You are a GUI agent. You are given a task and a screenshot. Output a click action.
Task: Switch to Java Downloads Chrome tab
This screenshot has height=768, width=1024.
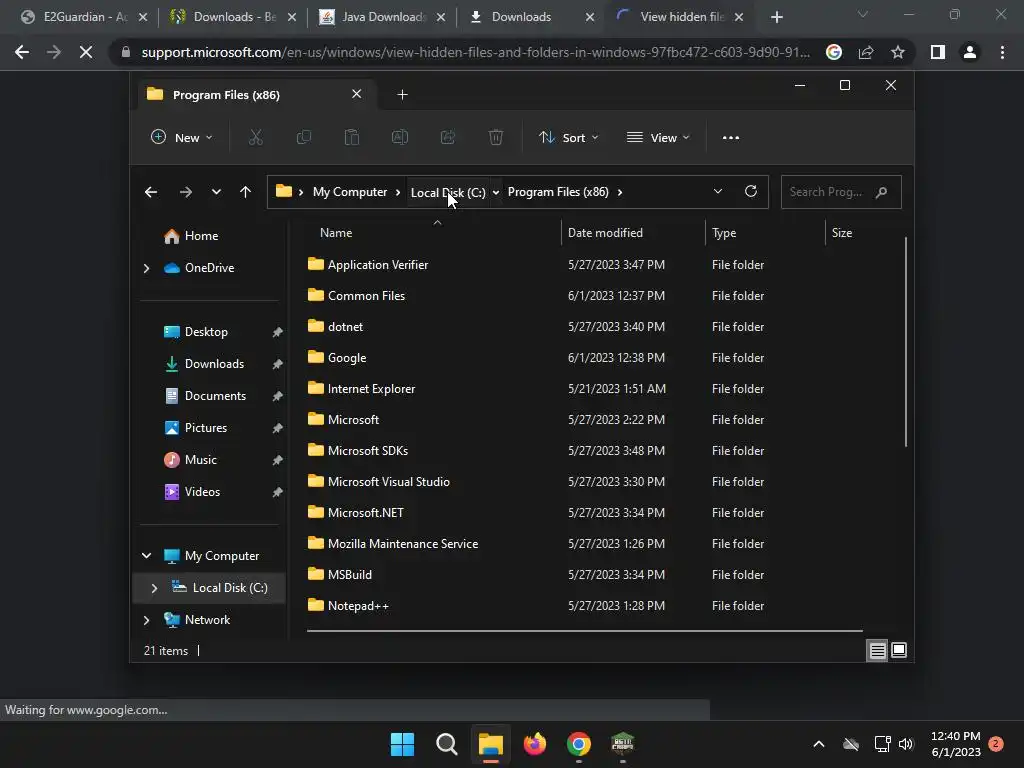click(381, 17)
